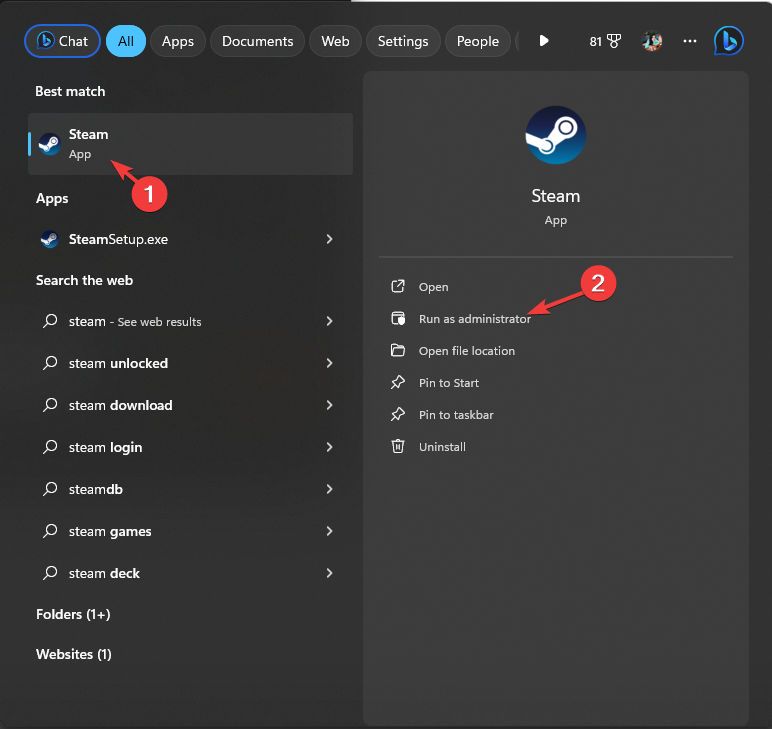This screenshot has height=729, width=772.
Task: Click Run as administrator
Action: coord(474,319)
